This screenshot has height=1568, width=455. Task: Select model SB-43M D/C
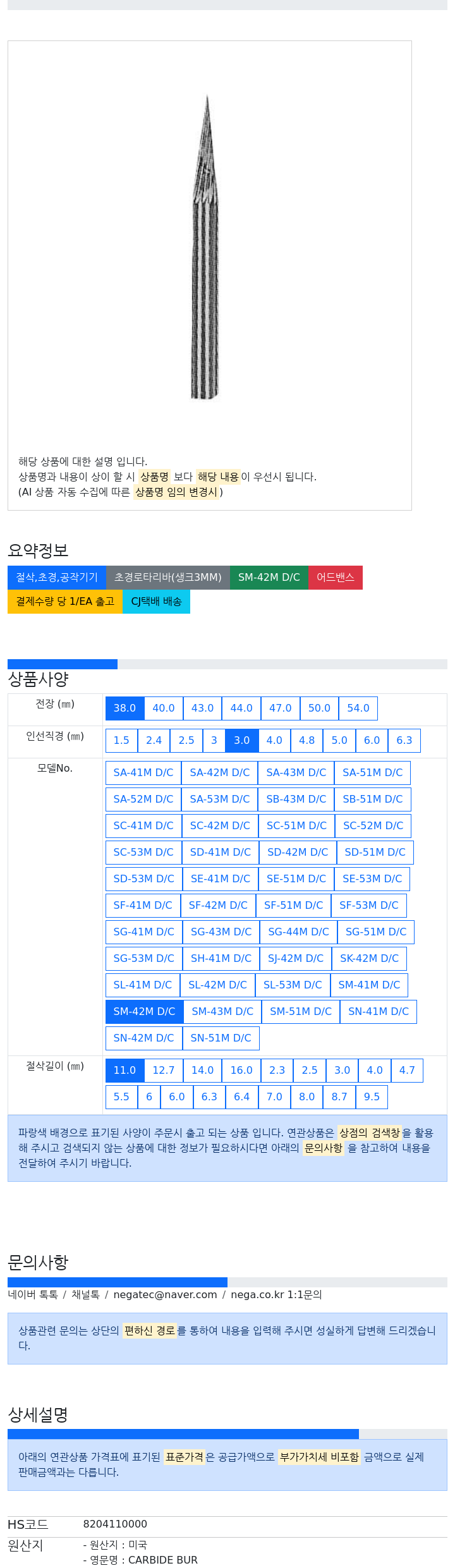(x=296, y=799)
